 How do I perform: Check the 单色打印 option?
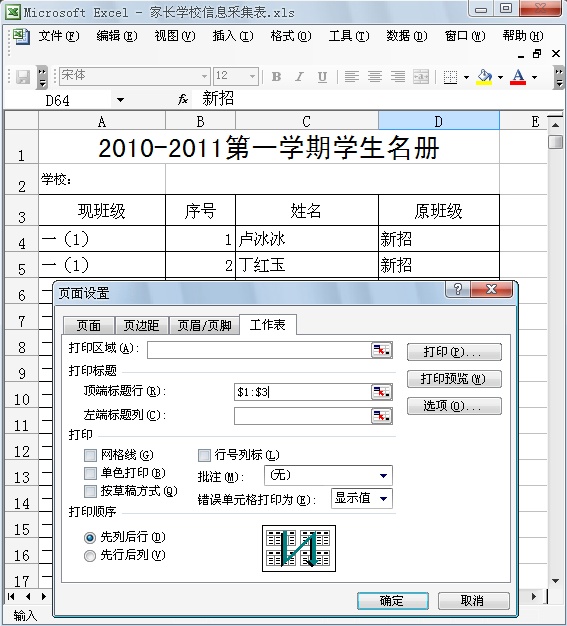tap(90, 473)
